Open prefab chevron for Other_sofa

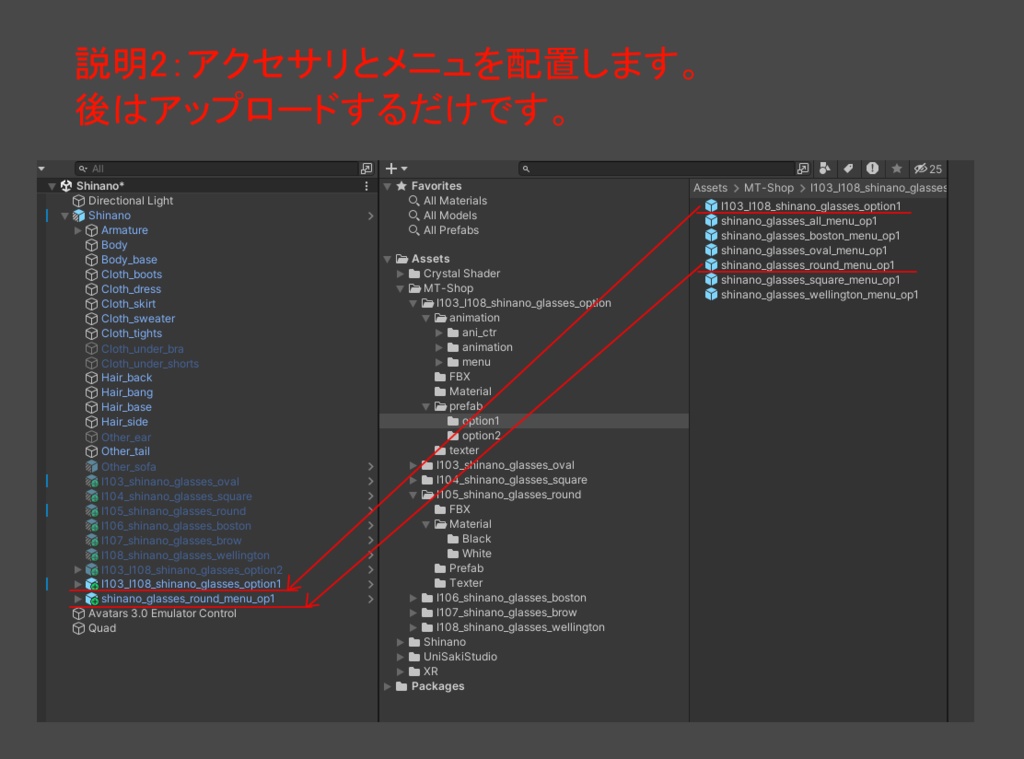click(370, 466)
